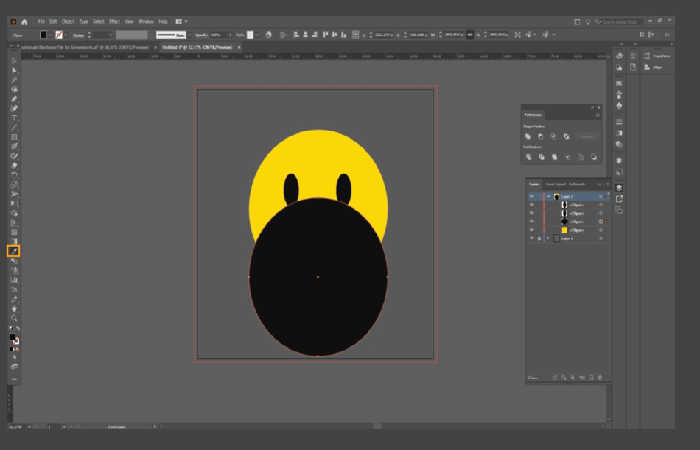
Task: Swap fill and stroke colors
Action: (x=18, y=329)
